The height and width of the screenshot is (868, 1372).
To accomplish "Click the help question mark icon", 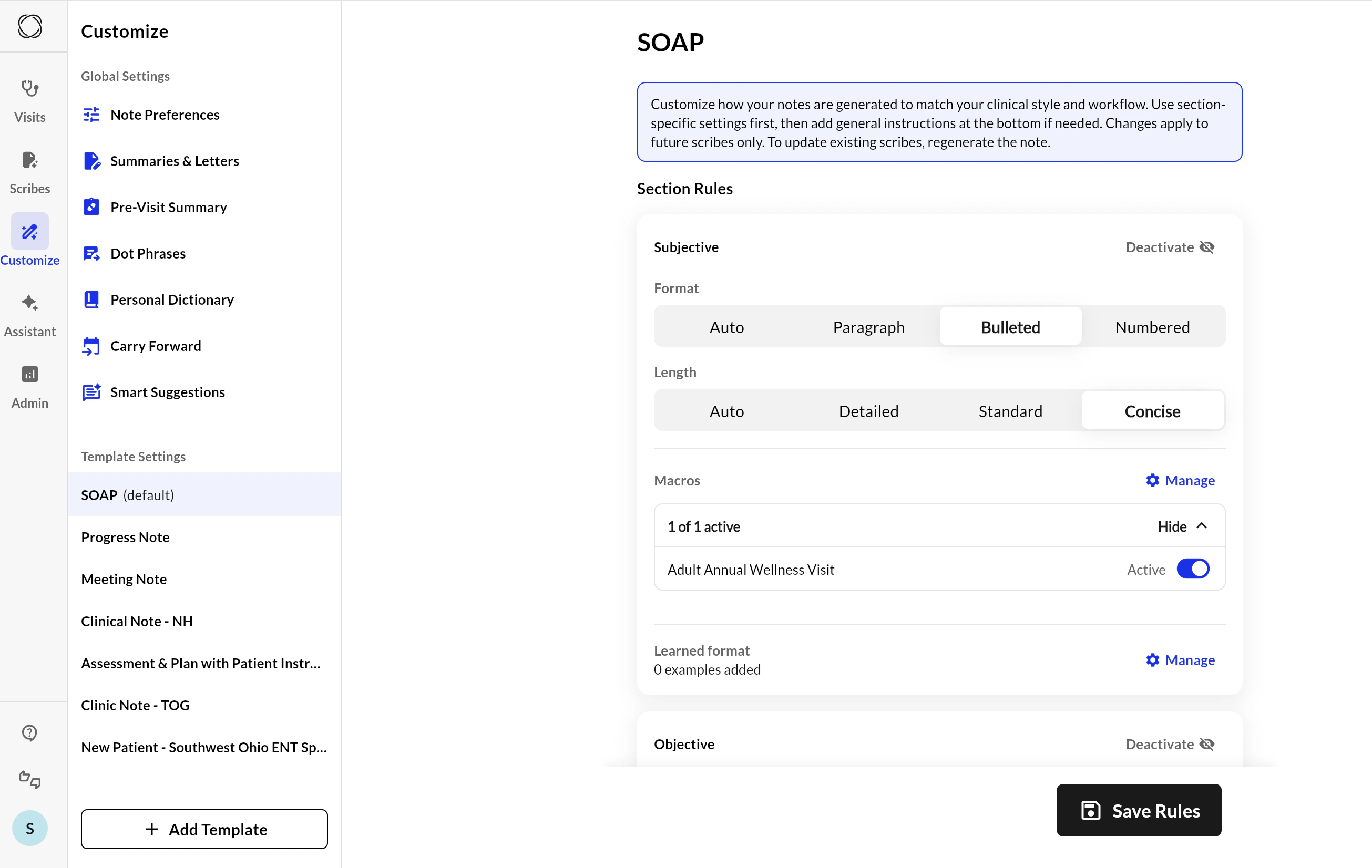I will pyautogui.click(x=29, y=732).
